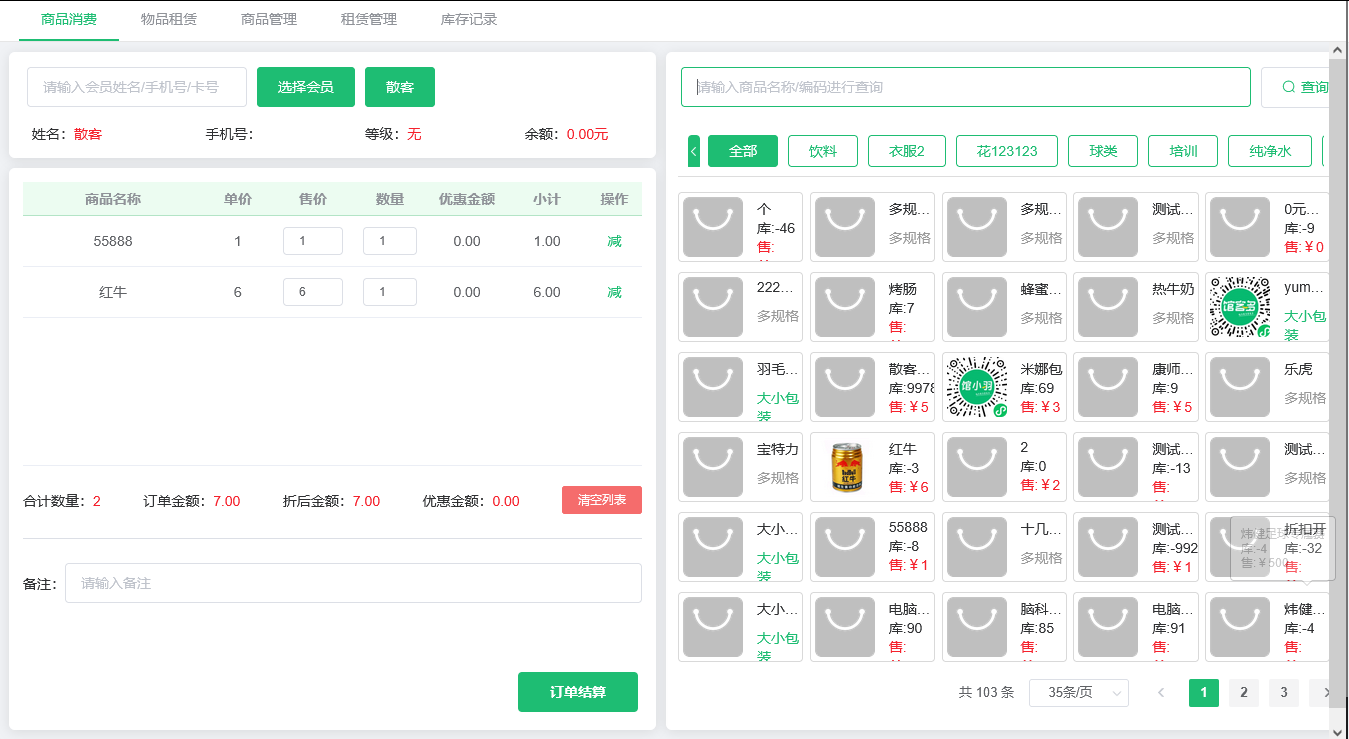
Task: Click the 选择会员 button
Action: tap(305, 87)
